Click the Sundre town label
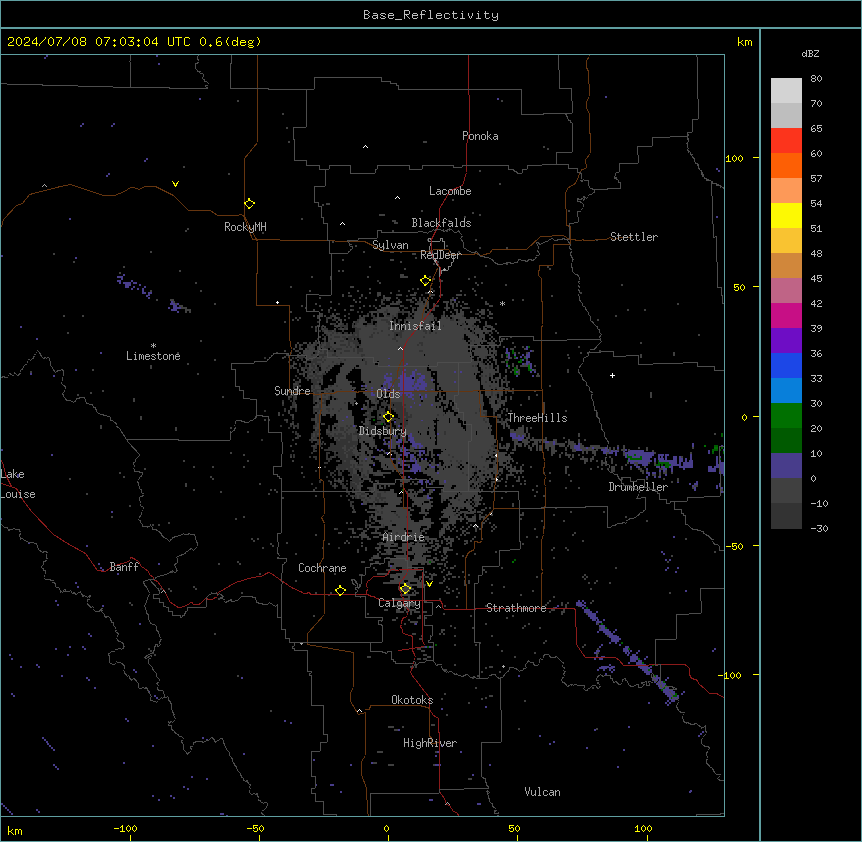Screen dimensions: 862x842 coord(292,391)
